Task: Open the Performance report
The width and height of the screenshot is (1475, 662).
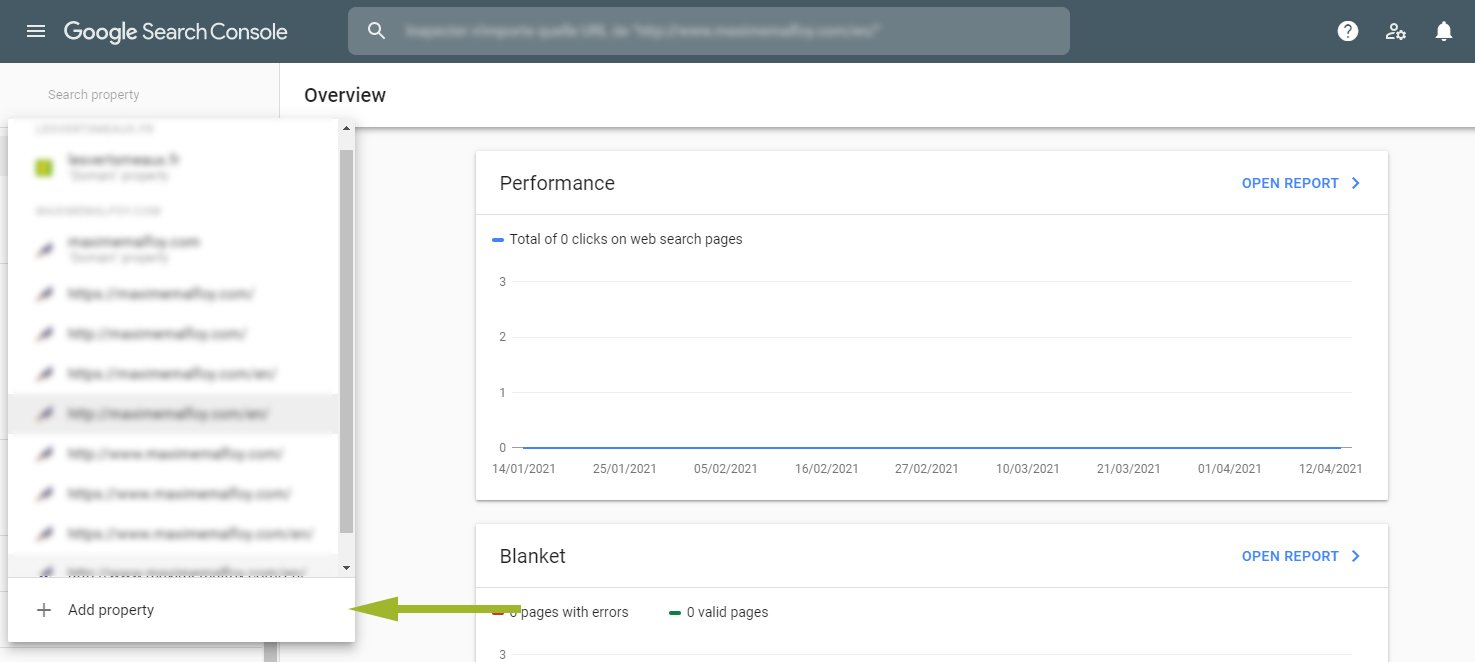Action: pos(1300,183)
